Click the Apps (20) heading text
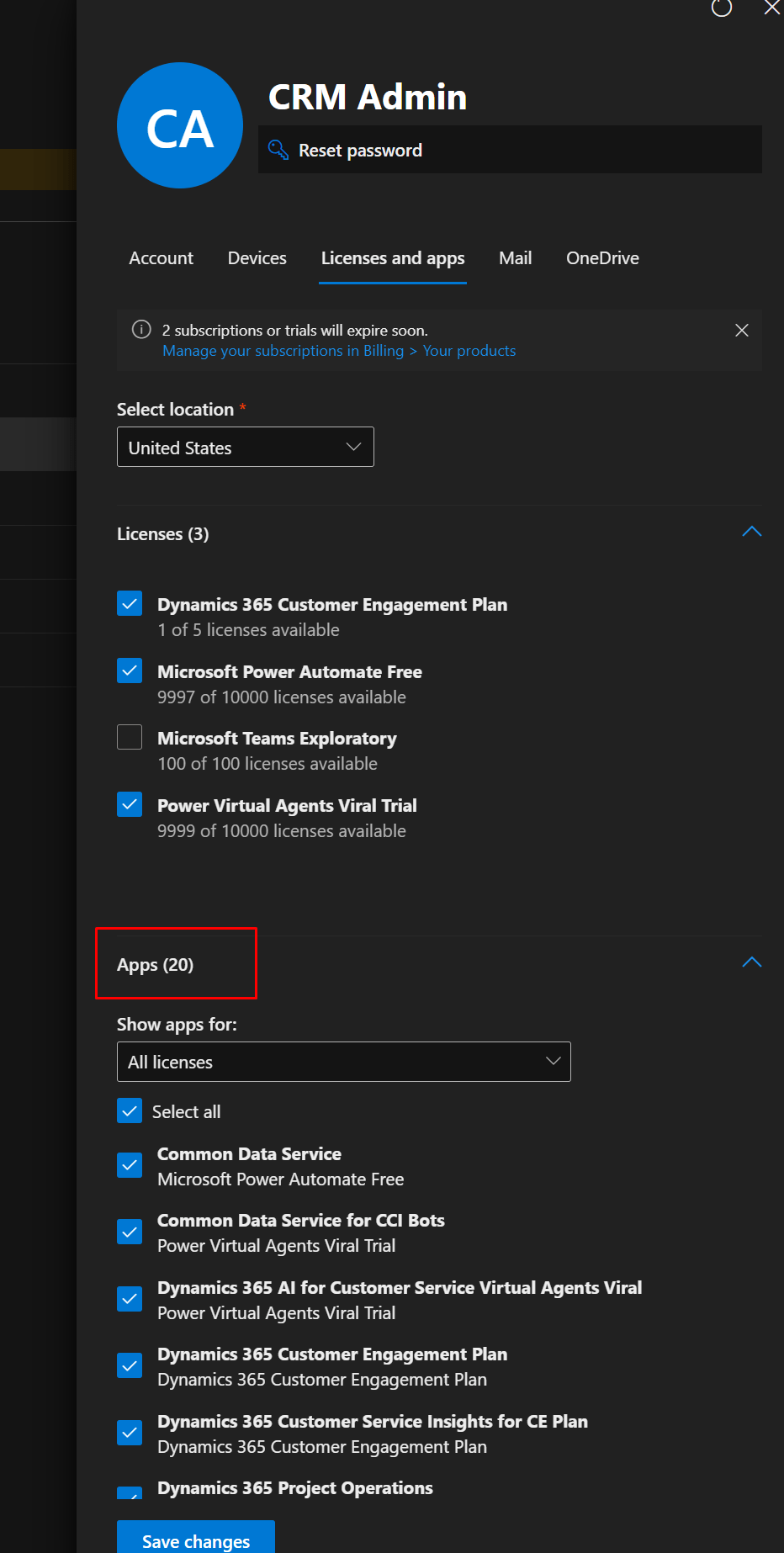Image resolution: width=784 pixels, height=1553 pixels. click(x=156, y=965)
